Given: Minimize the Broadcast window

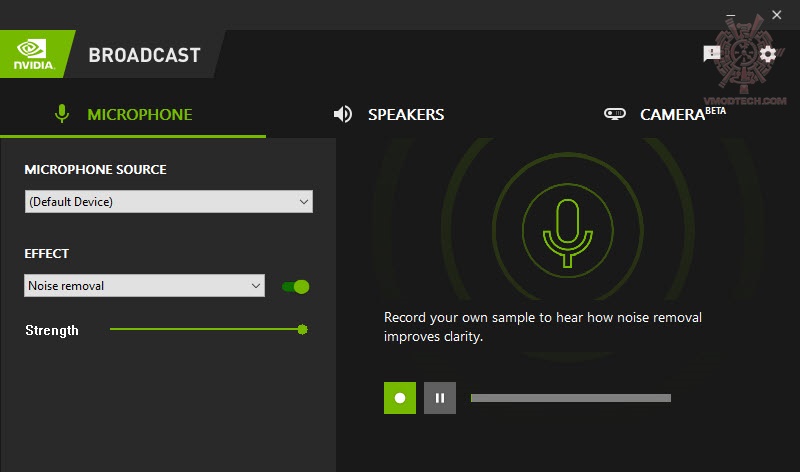Looking at the screenshot, I should 731,15.
